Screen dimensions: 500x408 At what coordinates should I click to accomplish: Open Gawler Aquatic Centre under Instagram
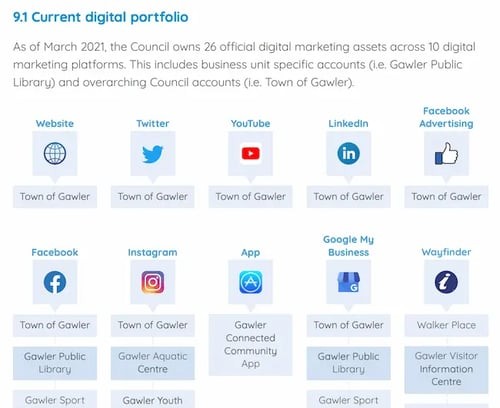point(153,363)
